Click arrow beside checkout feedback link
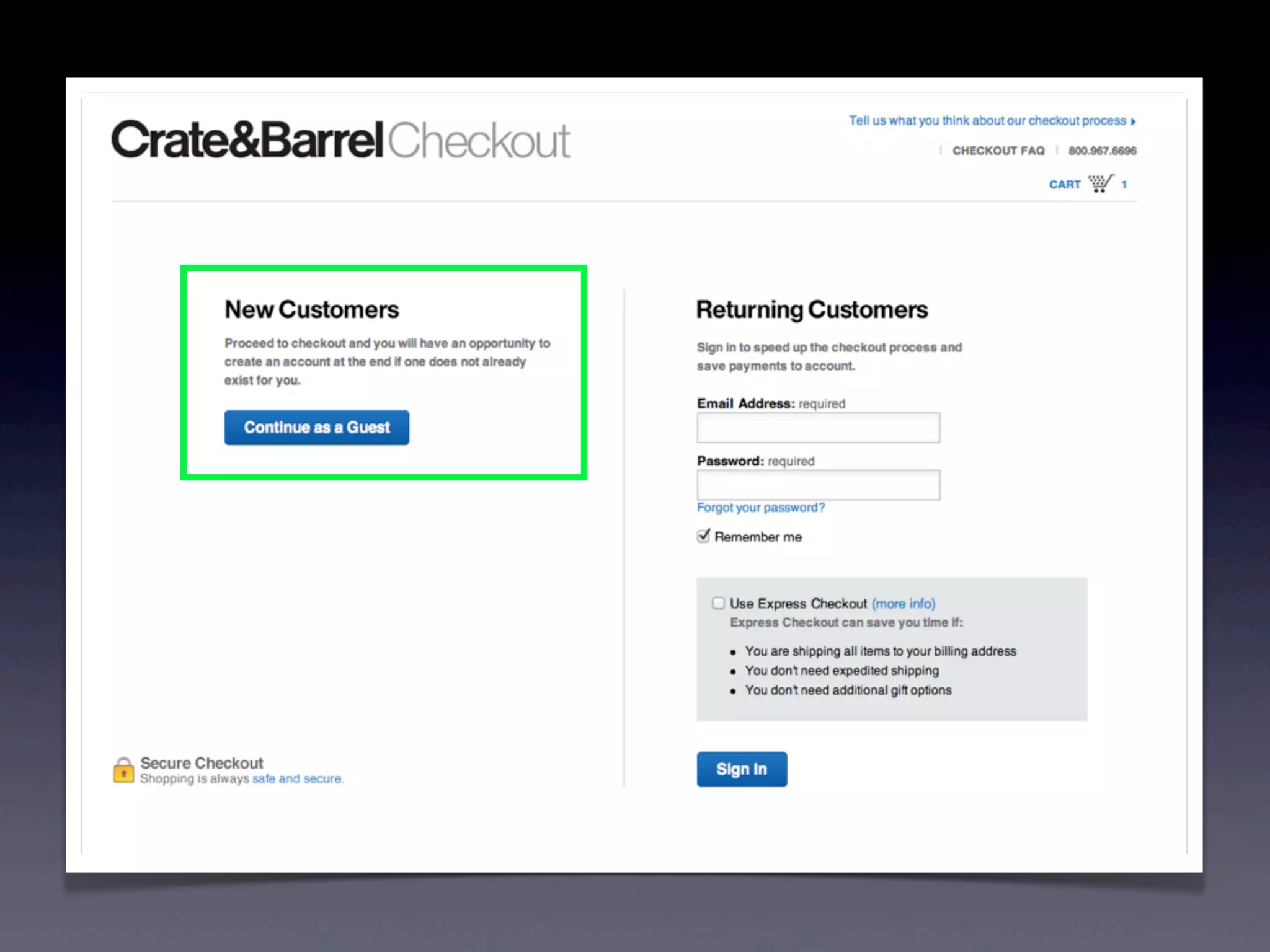Viewport: 1270px width, 952px height. [x=1134, y=121]
